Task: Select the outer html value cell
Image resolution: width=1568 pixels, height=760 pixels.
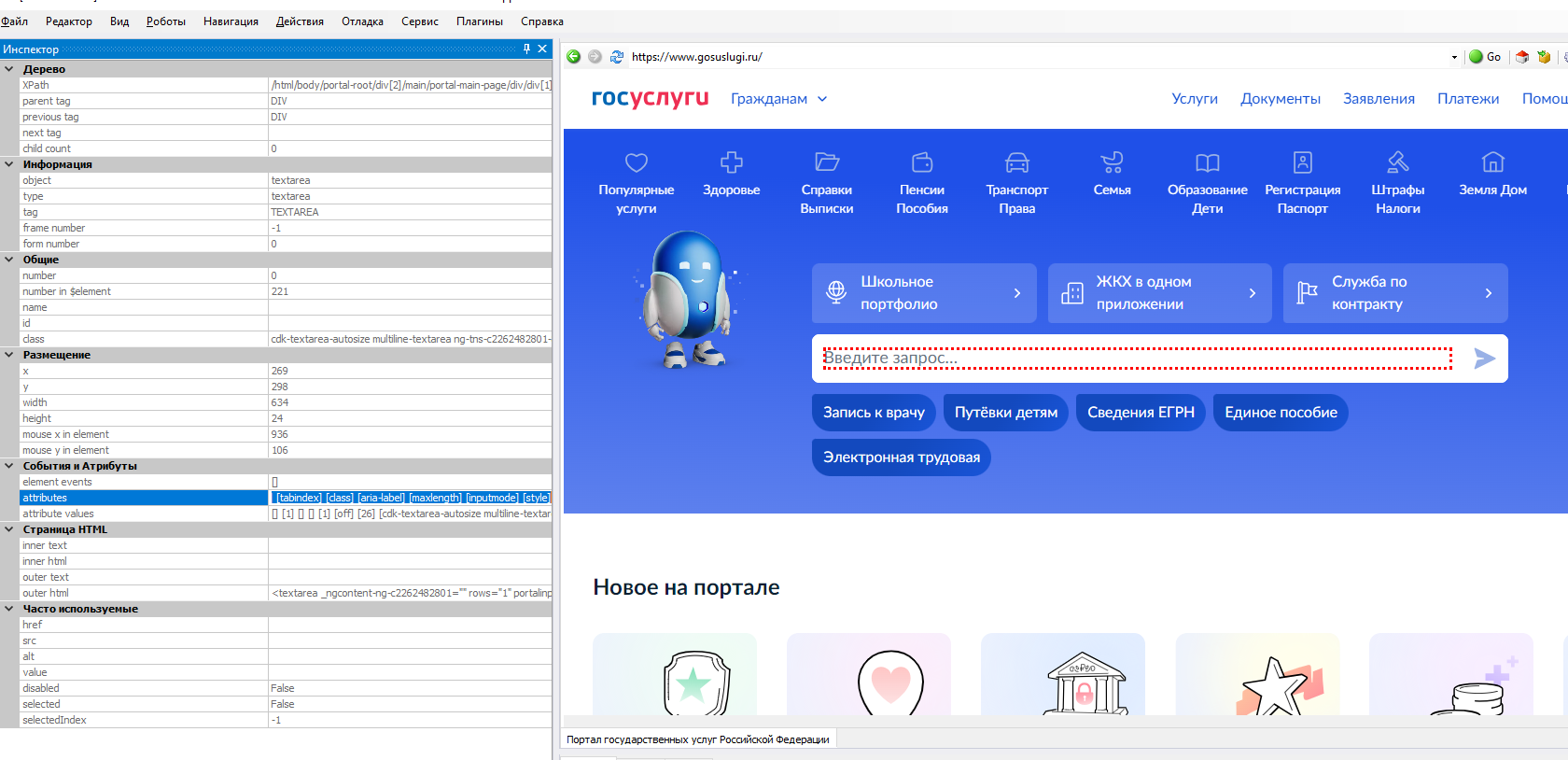Action: pyautogui.click(x=411, y=593)
